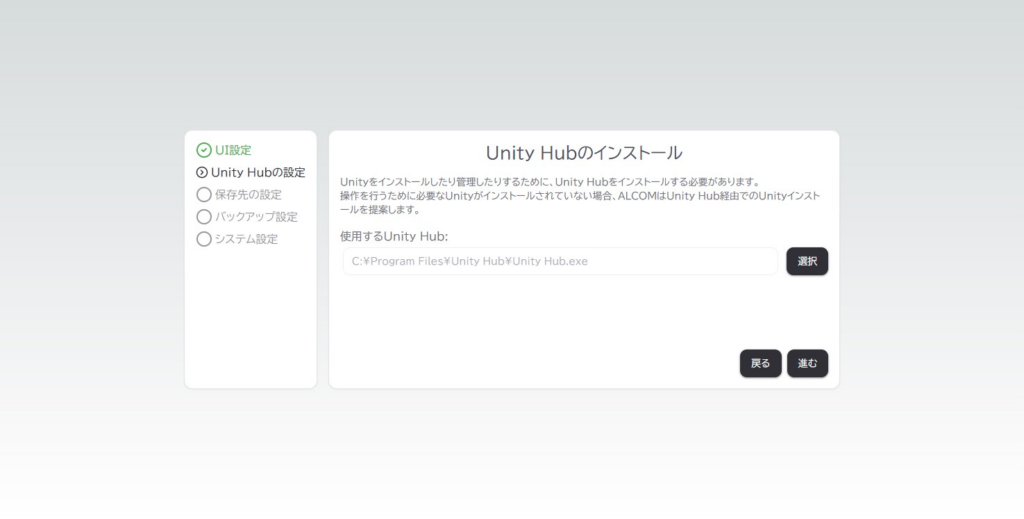1024x519 pixels.
Task: Click the Unity Hub path input field
Action: 560,261
